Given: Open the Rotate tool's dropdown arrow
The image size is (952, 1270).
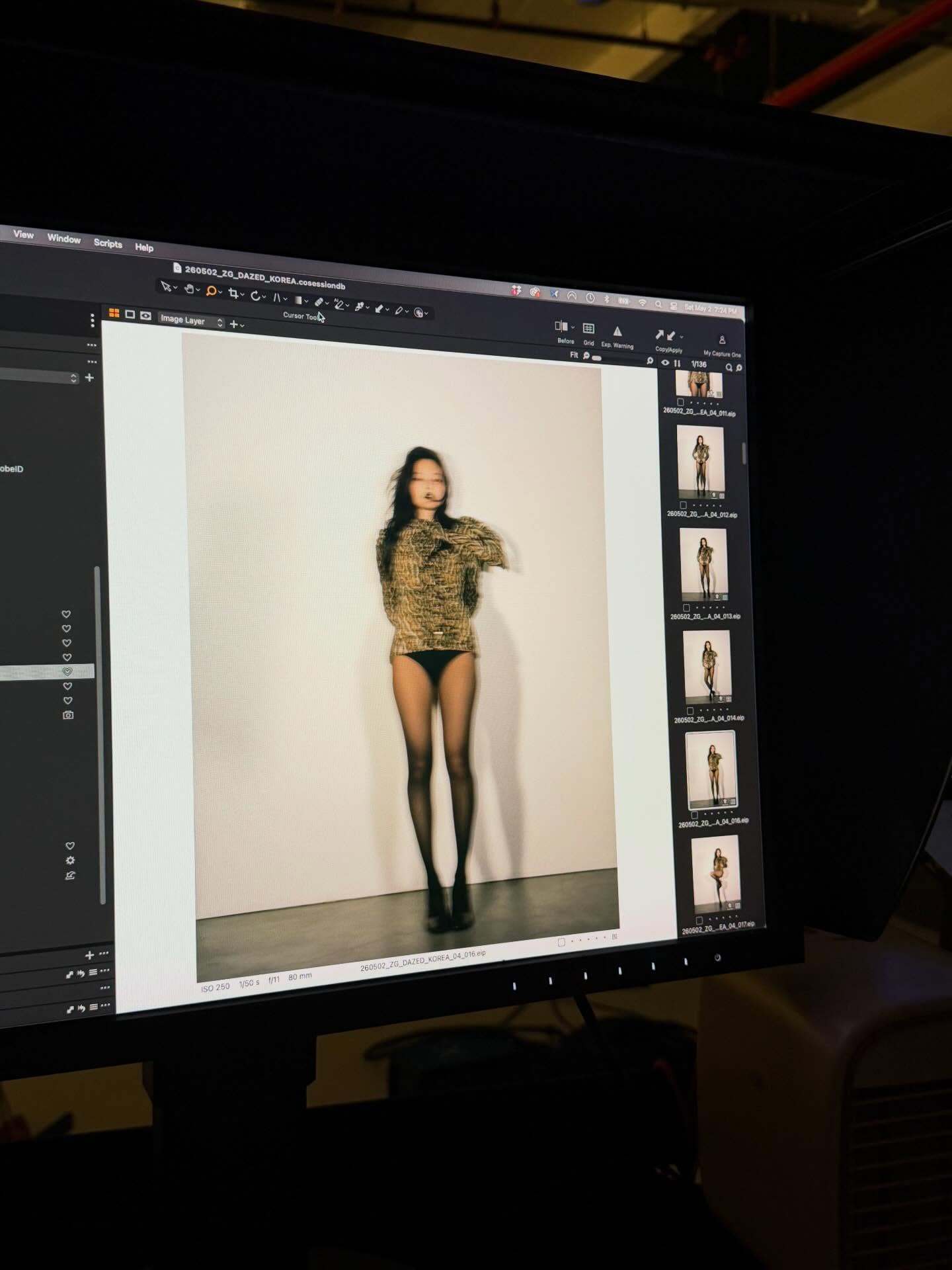Looking at the screenshot, I should pos(264,297).
